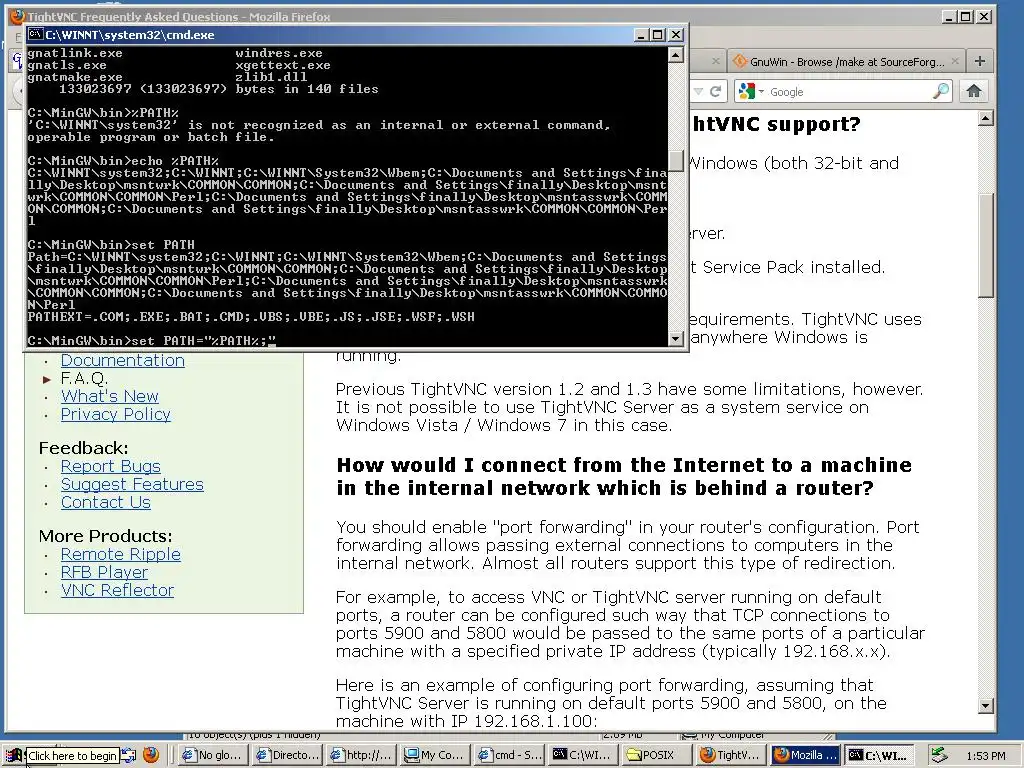Switch to the GnuWin SourceForge tab
Screen dimensions: 1024x768
pos(846,61)
